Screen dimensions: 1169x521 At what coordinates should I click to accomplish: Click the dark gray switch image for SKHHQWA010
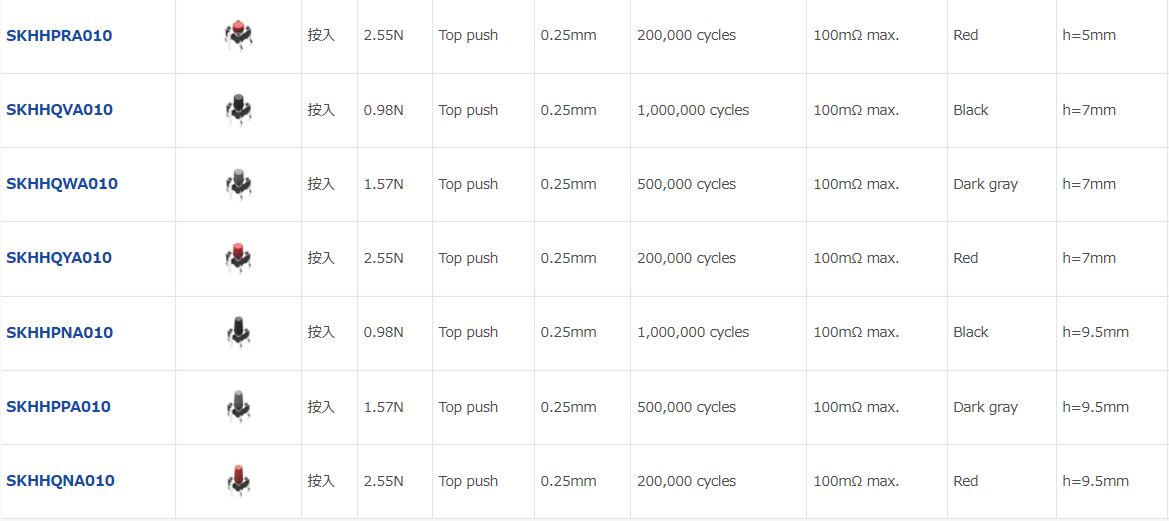[x=238, y=183]
